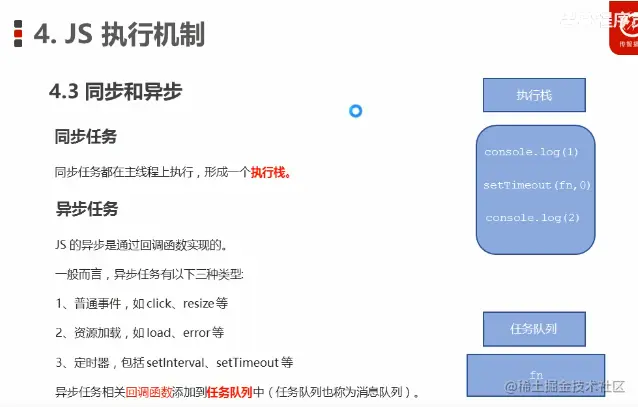Click list item '2、资源加载，如 load、error 等'

(x=140, y=333)
